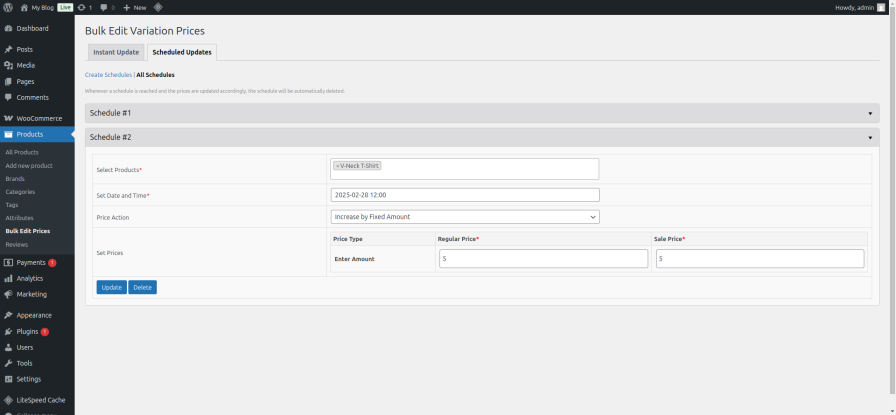This screenshot has height=415, width=896.
Task: Click the diamond-shaped LiteSpeed icon in admin bar
Action: [158, 7]
